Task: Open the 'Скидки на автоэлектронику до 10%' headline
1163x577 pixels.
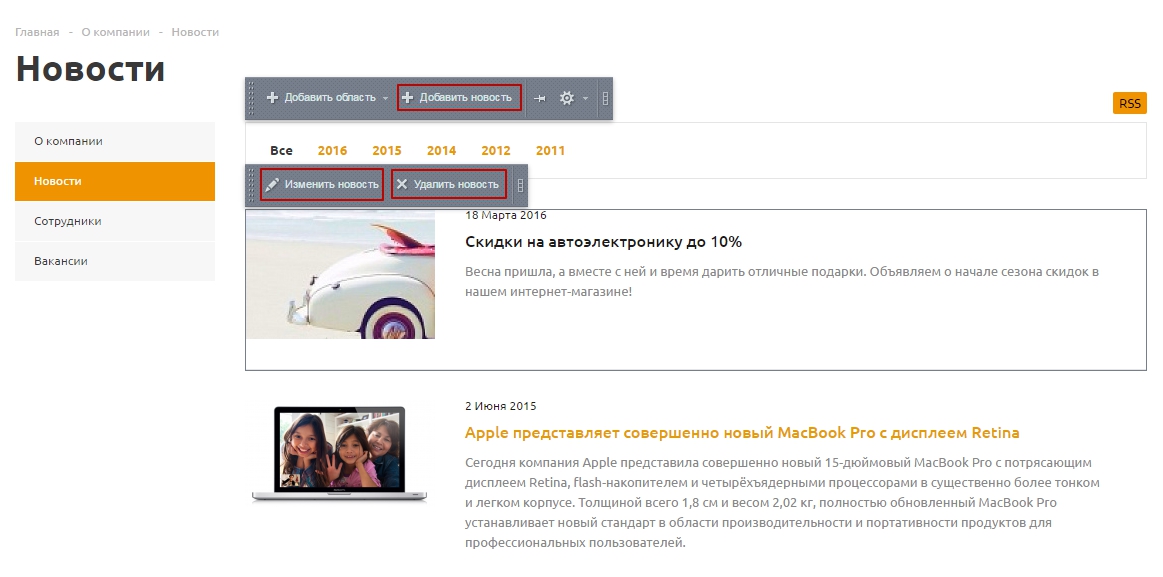Action: click(x=604, y=242)
